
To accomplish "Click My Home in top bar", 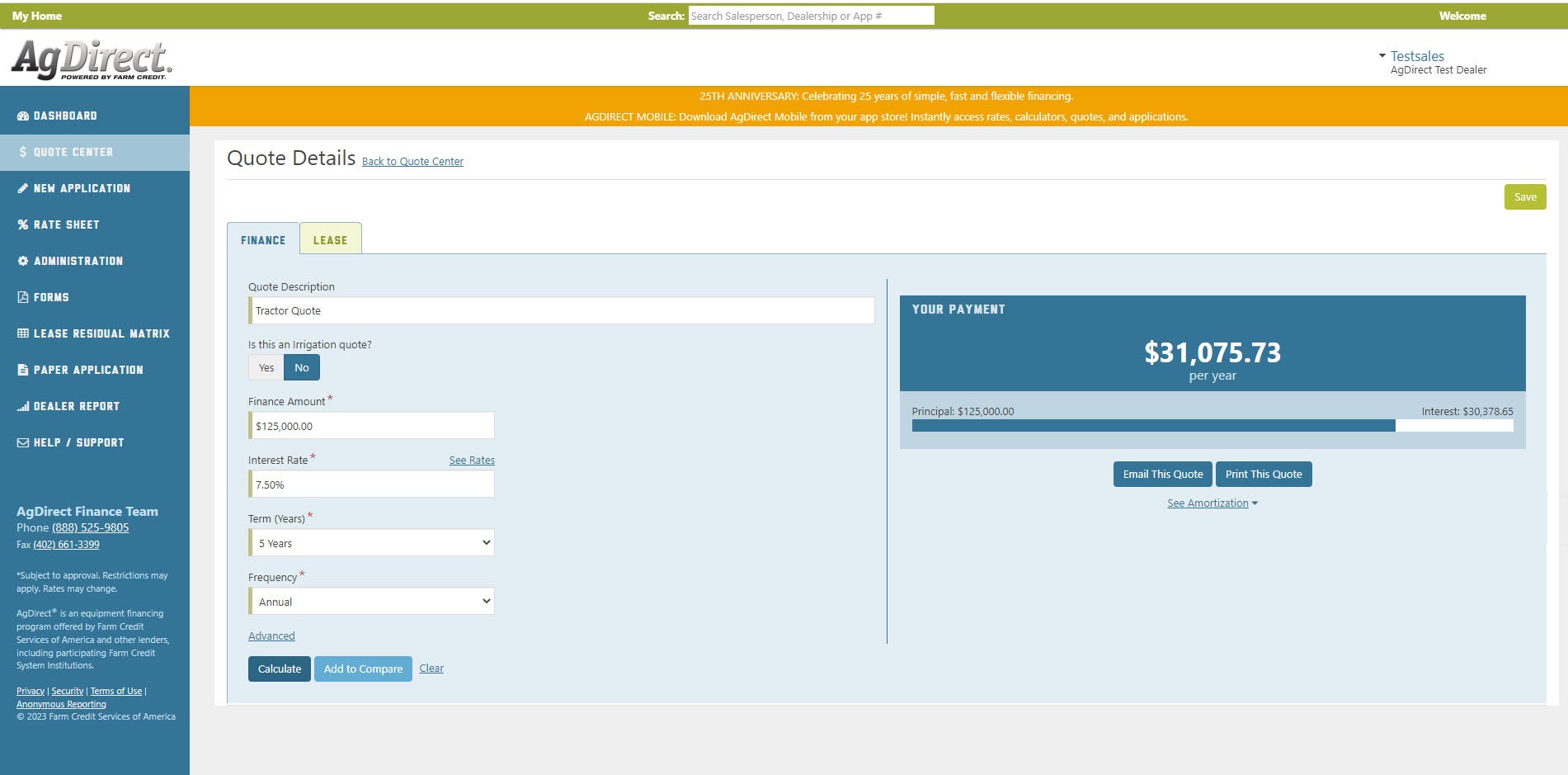I will [37, 16].
